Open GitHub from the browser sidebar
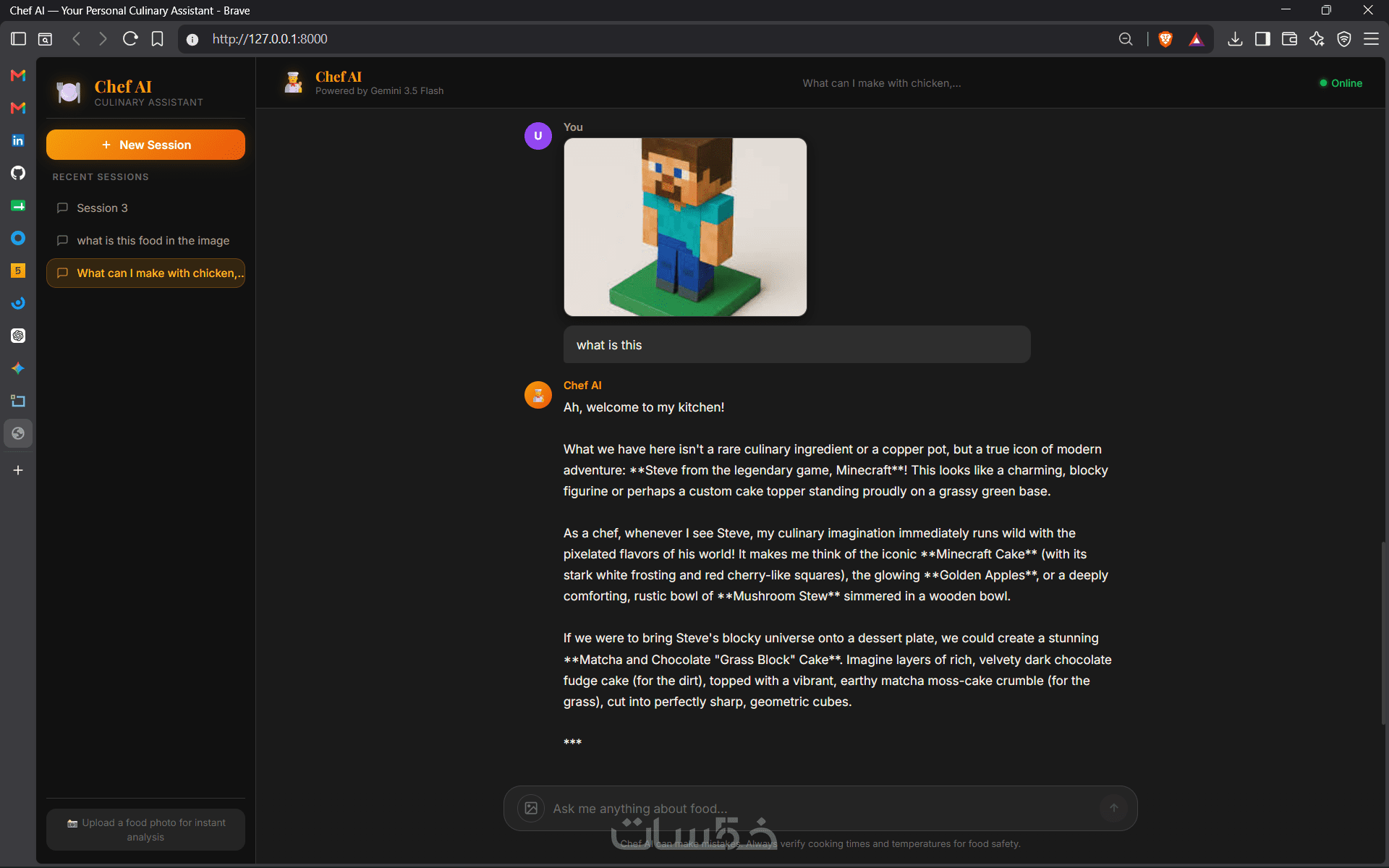The width and height of the screenshot is (1389, 868). [x=18, y=173]
